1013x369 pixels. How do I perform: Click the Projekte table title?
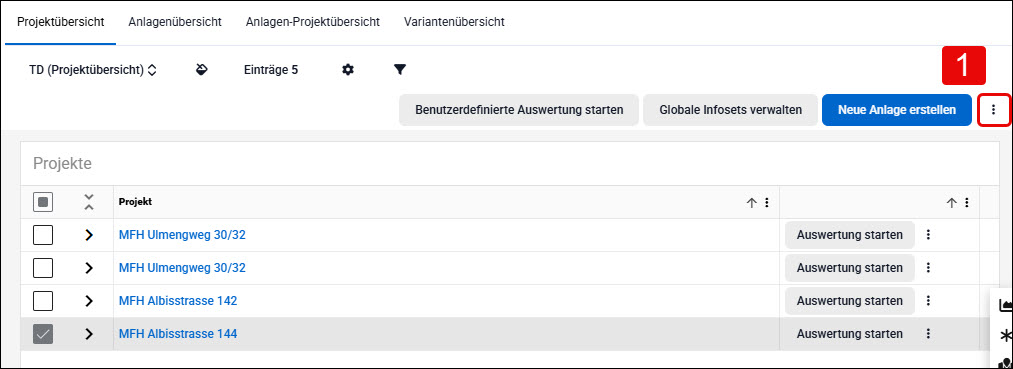pos(62,163)
